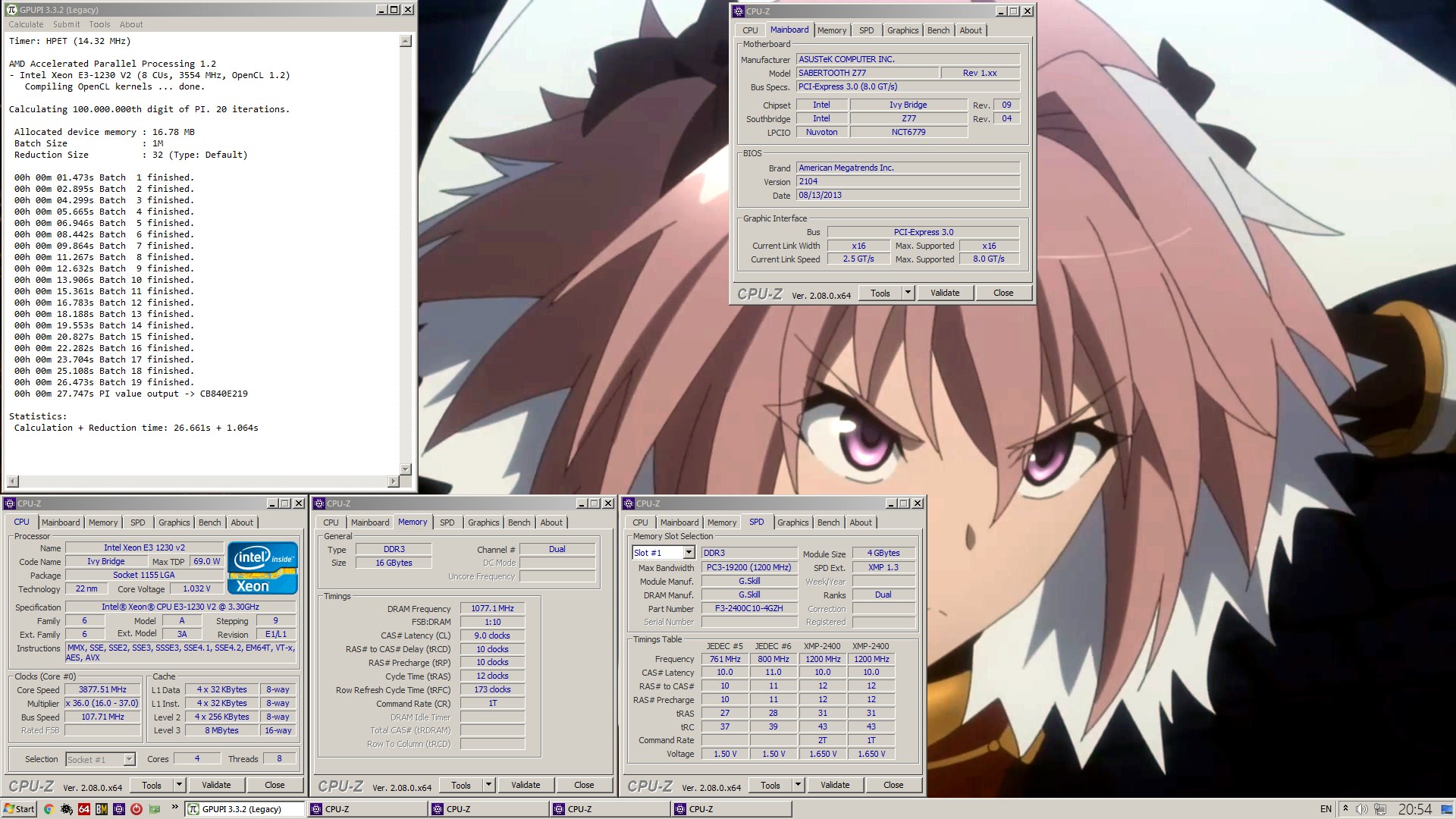Click the Core Speed 3877.51 MHz value
The height and width of the screenshot is (819, 1456).
[x=103, y=689]
